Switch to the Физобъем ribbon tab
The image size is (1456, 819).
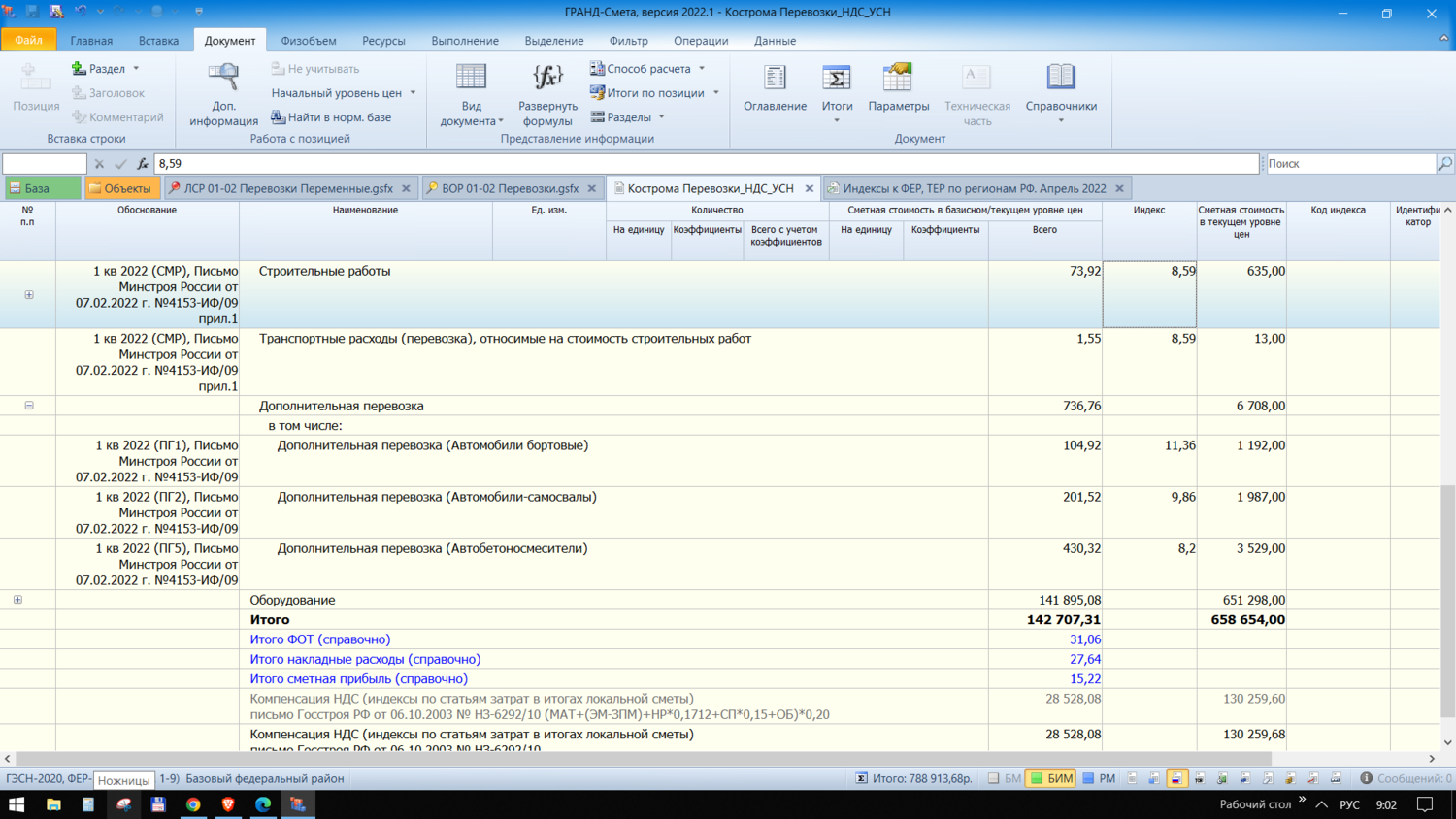click(x=309, y=41)
